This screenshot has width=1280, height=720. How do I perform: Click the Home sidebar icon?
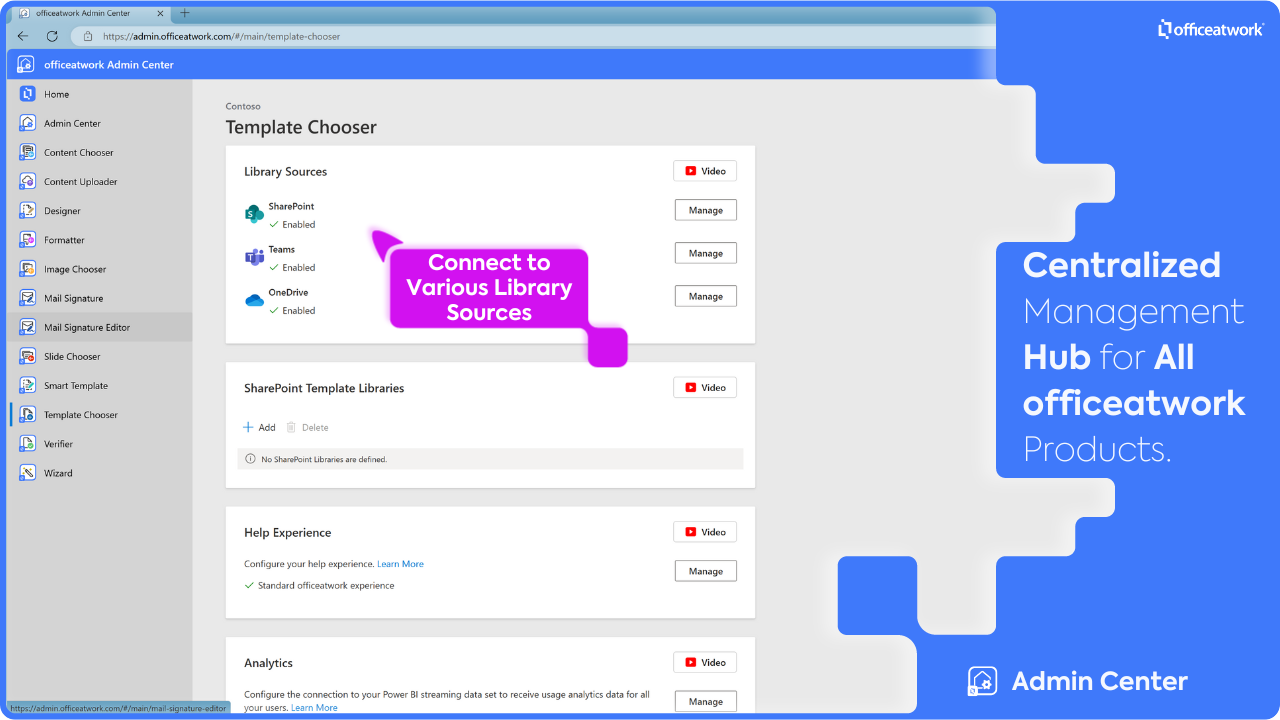[x=27, y=94]
